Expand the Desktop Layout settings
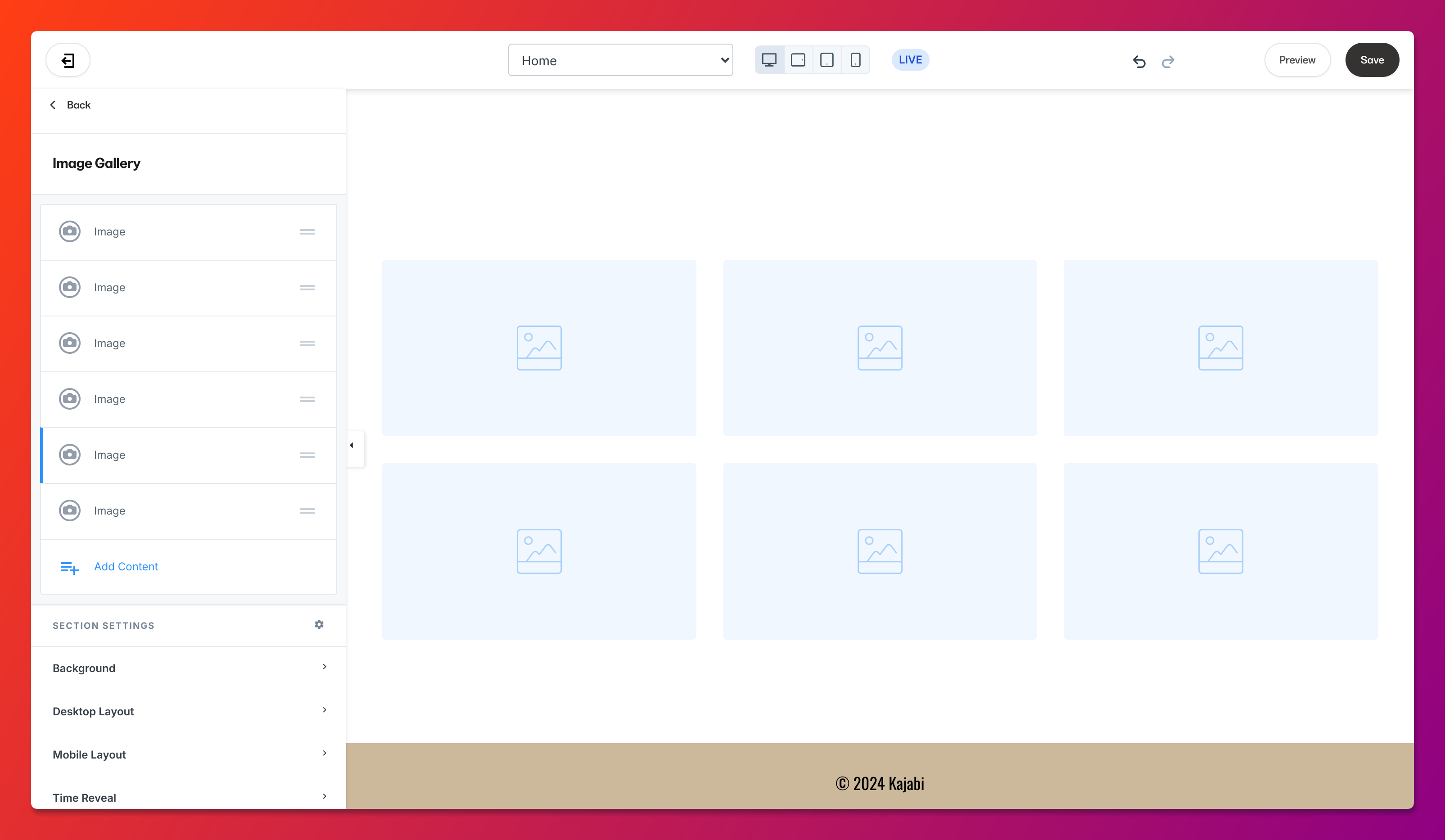The width and height of the screenshot is (1445, 840). click(x=189, y=711)
